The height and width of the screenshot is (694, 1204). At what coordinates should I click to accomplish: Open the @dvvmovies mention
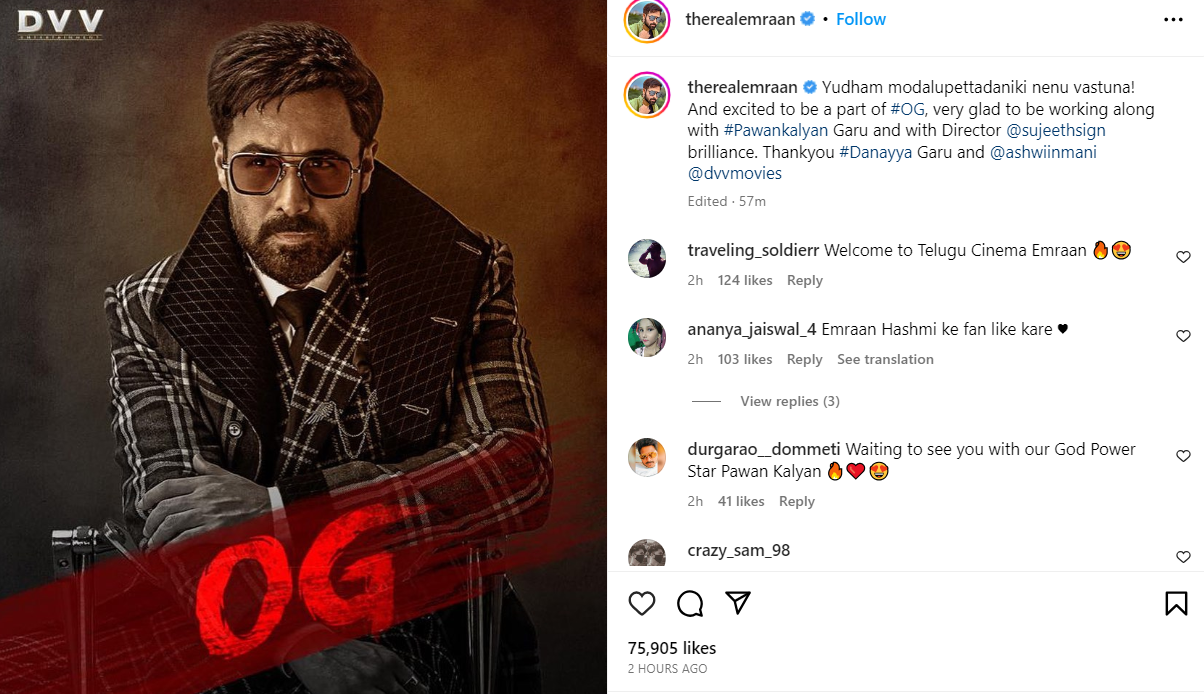coord(735,173)
